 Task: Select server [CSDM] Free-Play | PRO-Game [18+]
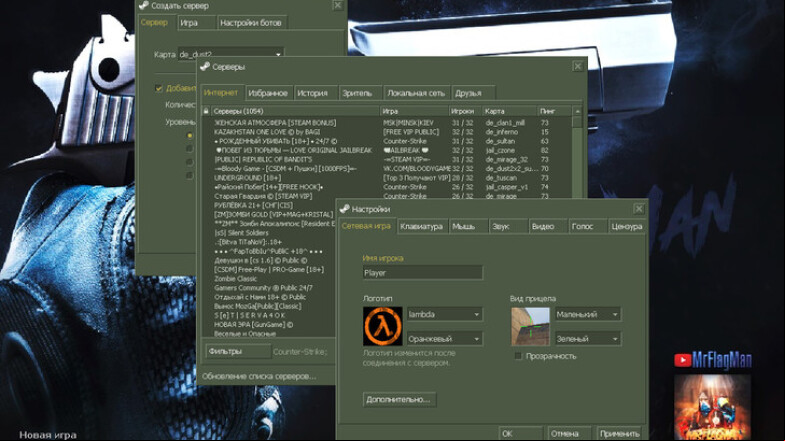[269, 269]
